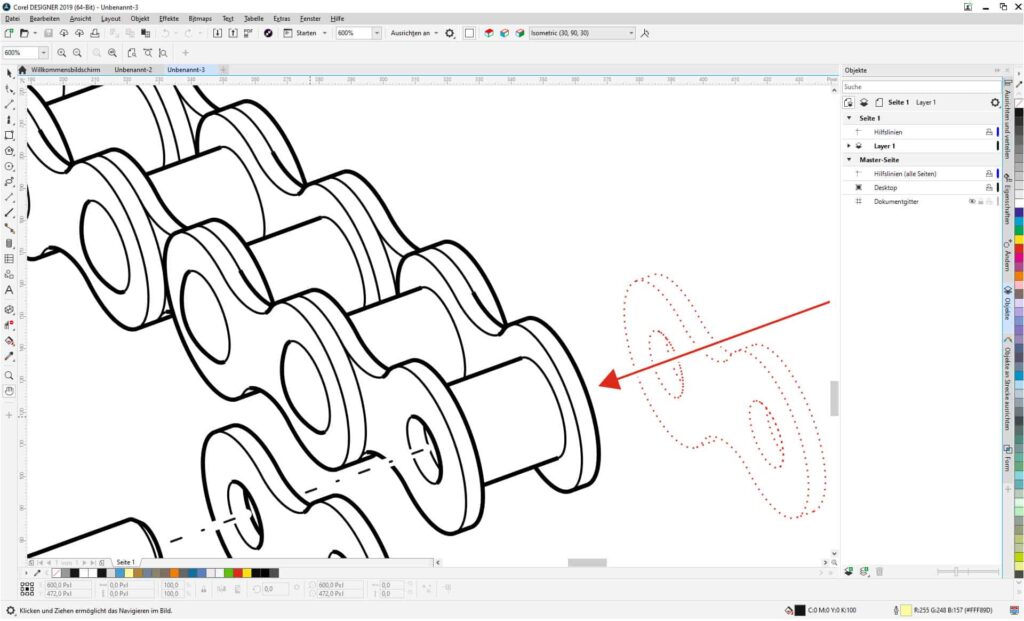This screenshot has width=1024, height=621.
Task: Click the layer view icon in Objekte docker
Action: 863,103
